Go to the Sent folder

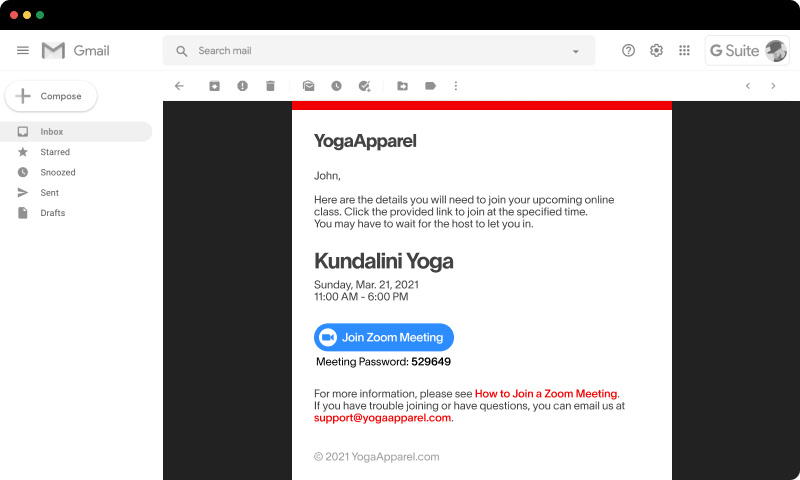(x=50, y=193)
